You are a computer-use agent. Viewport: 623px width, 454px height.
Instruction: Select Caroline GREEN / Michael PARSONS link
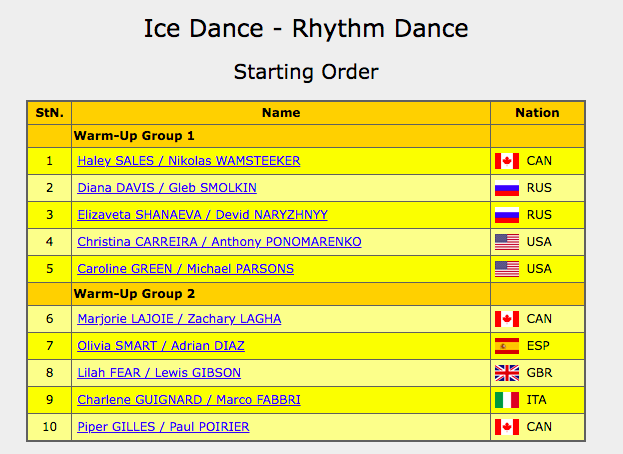click(x=186, y=268)
